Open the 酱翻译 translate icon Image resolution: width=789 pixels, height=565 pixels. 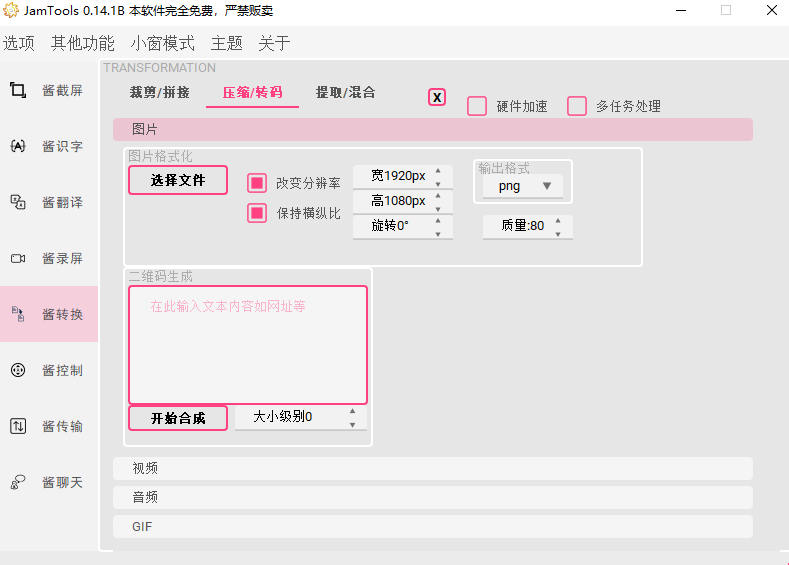tap(18, 202)
